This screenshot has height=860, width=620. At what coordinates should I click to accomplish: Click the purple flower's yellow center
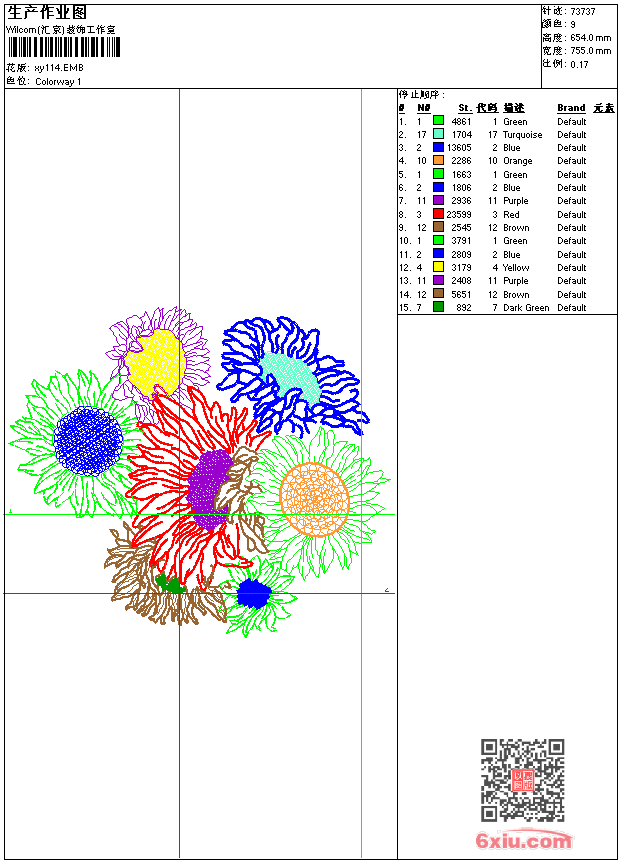155,362
